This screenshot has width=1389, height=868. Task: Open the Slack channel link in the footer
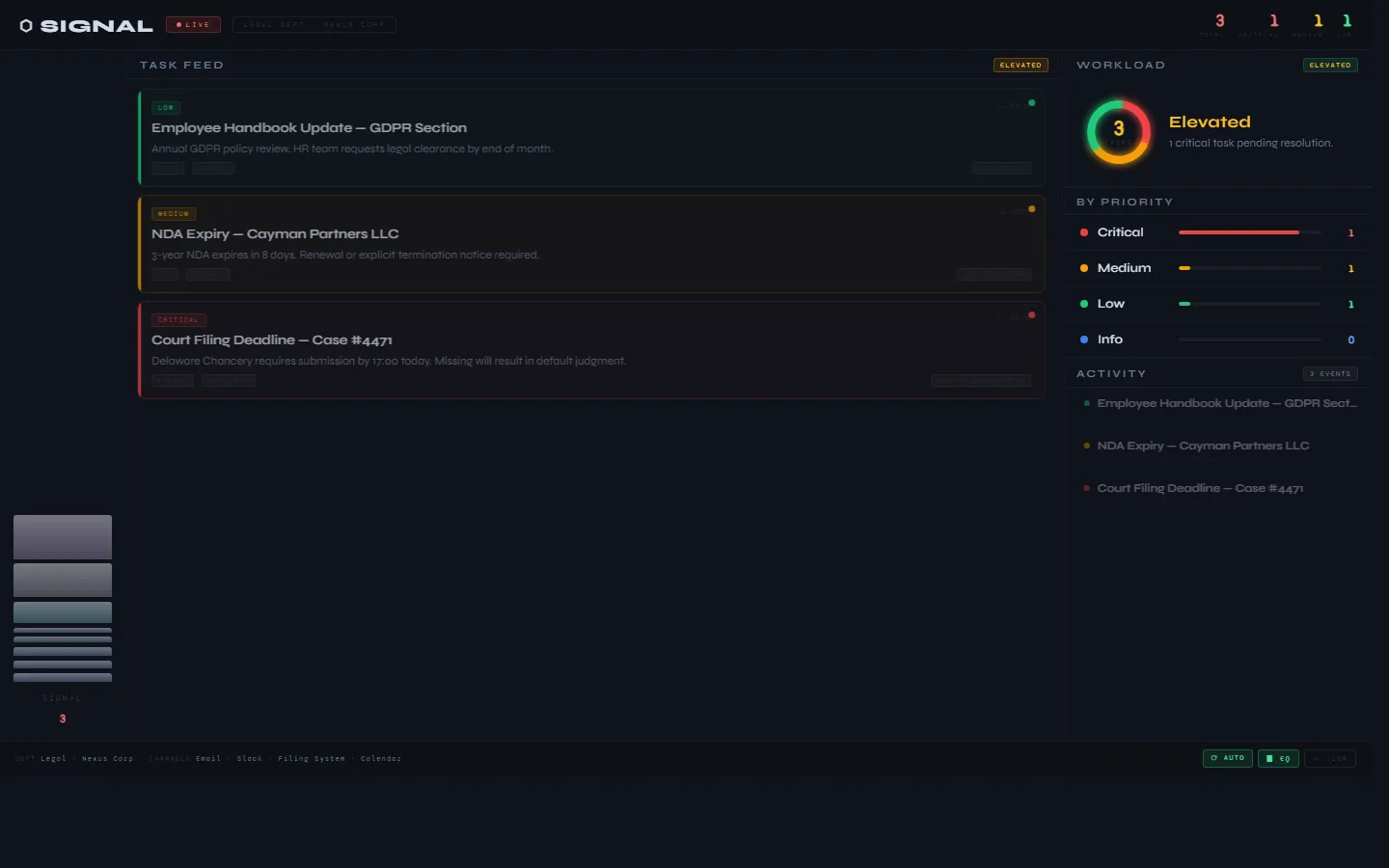point(250,759)
